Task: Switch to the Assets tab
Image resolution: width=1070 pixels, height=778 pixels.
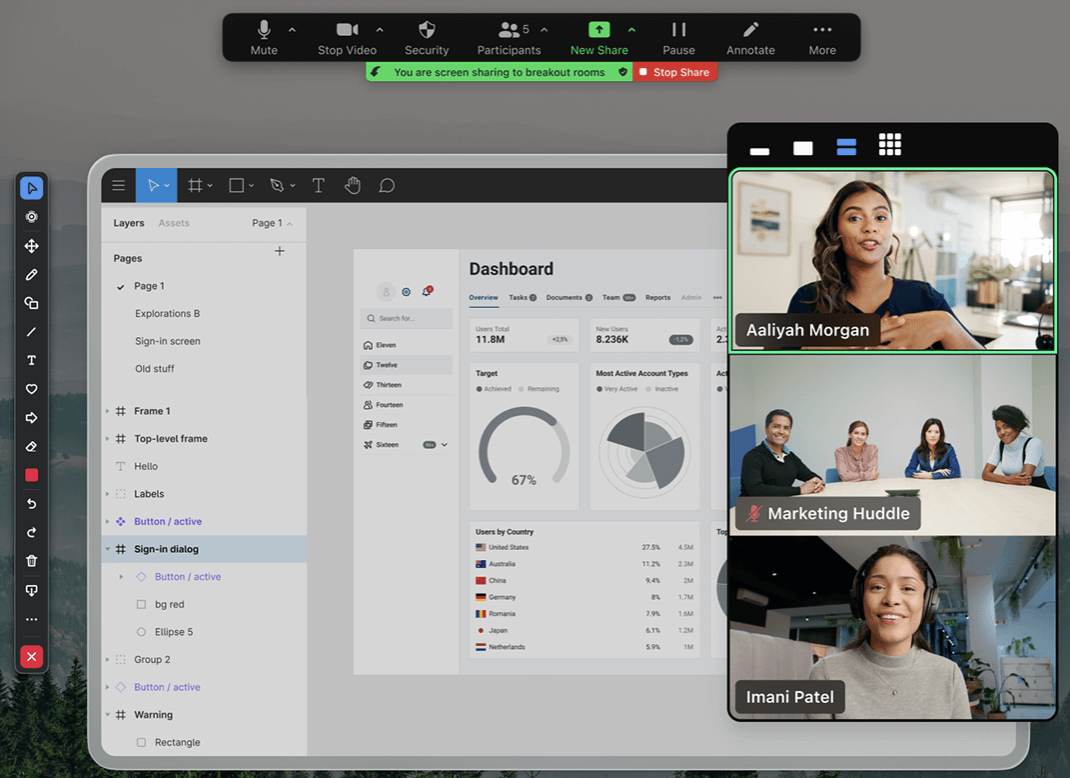Action: click(x=174, y=223)
